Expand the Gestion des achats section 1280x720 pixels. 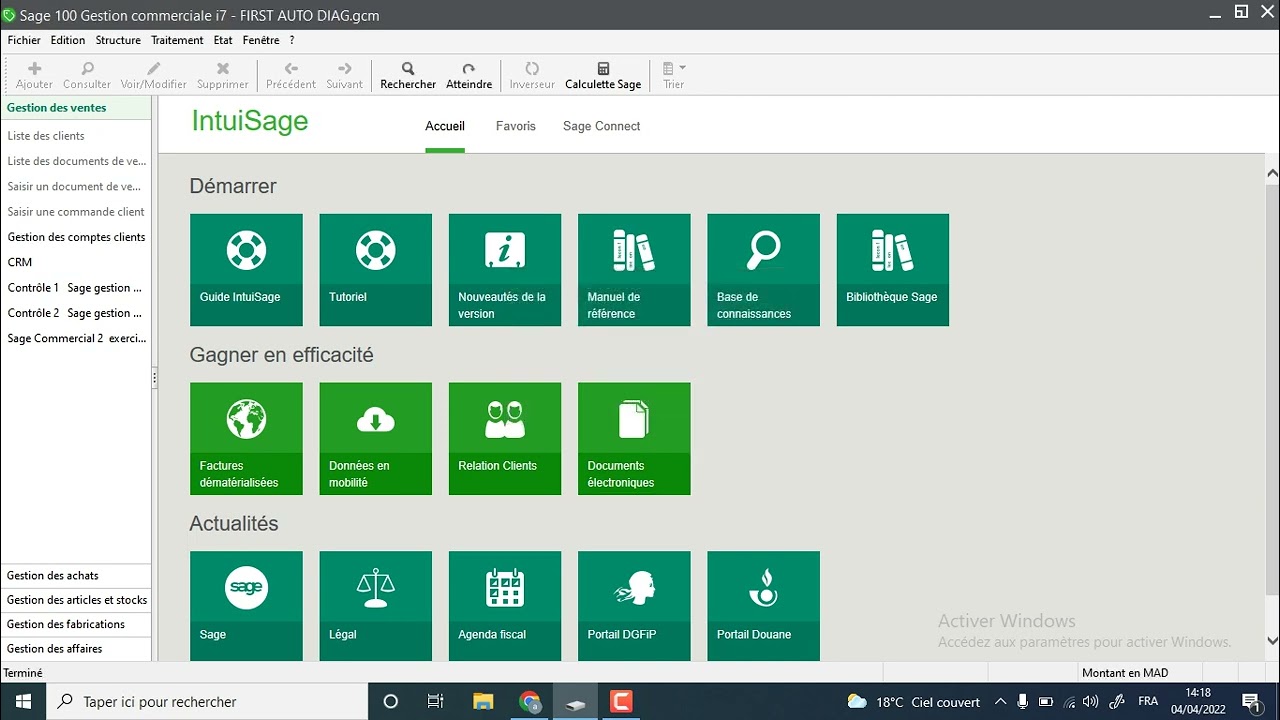coord(76,575)
